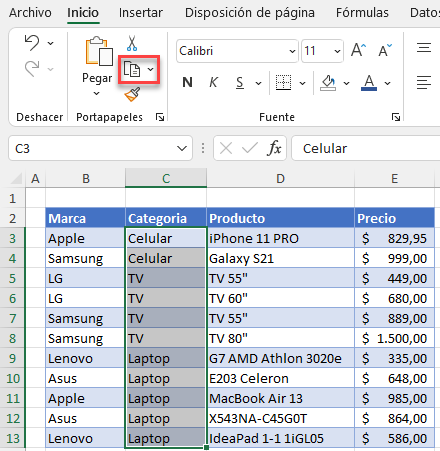The width and height of the screenshot is (440, 451).
Task: Click the Copy icon
Action: [132, 69]
